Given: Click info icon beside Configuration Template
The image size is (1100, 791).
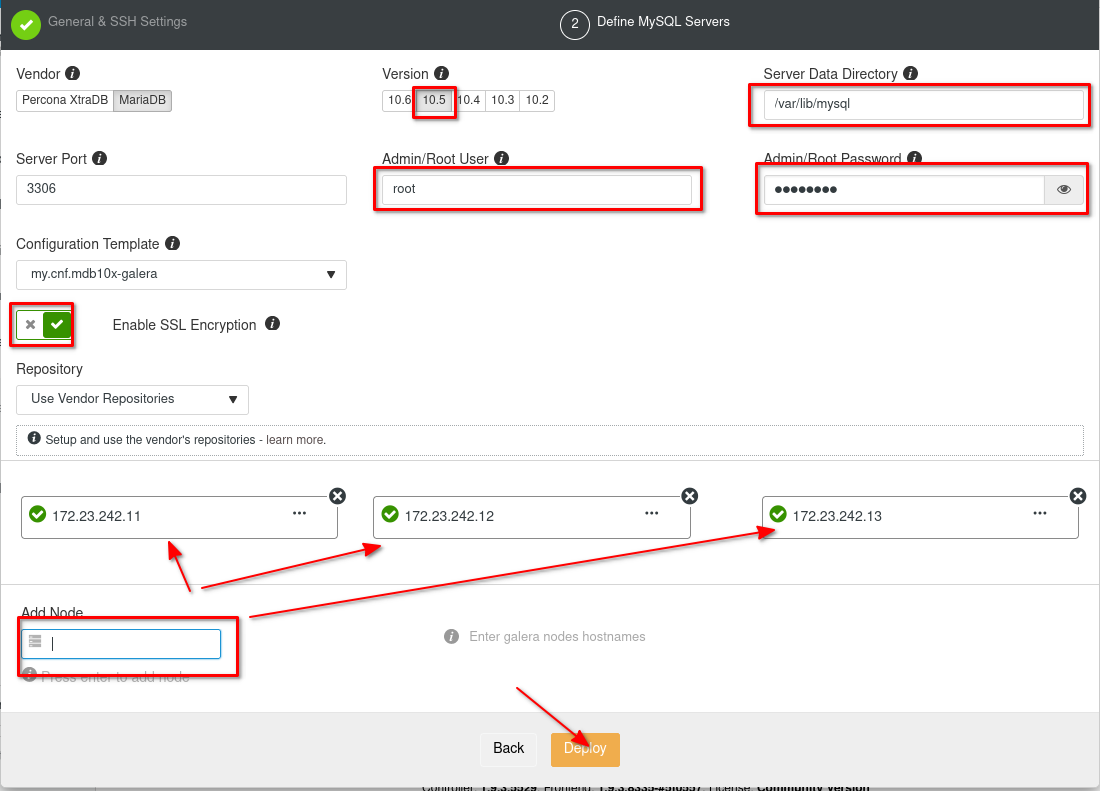Looking at the screenshot, I should tap(172, 244).
